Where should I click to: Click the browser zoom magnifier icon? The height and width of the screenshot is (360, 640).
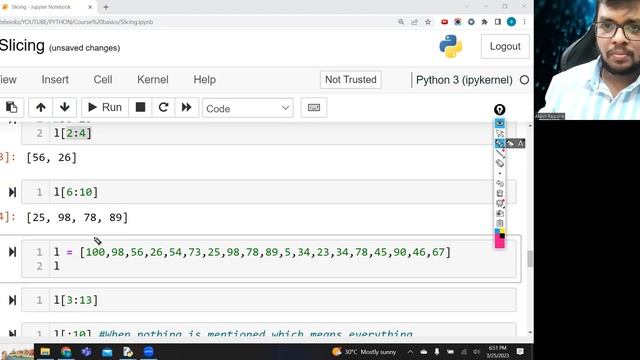(x=401, y=22)
